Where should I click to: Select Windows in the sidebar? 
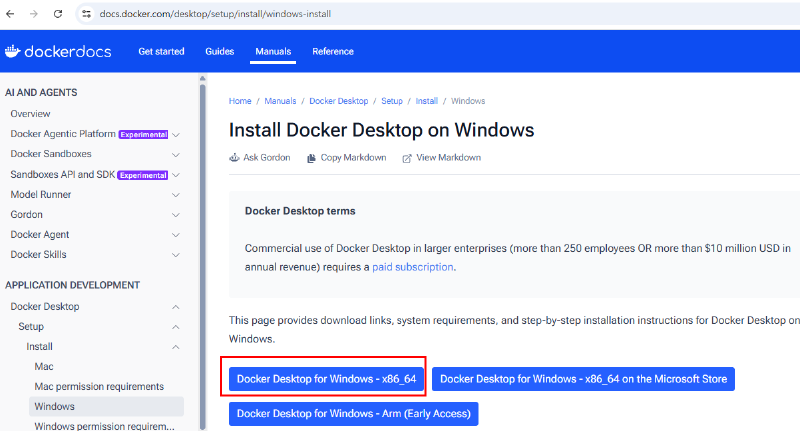point(106,407)
